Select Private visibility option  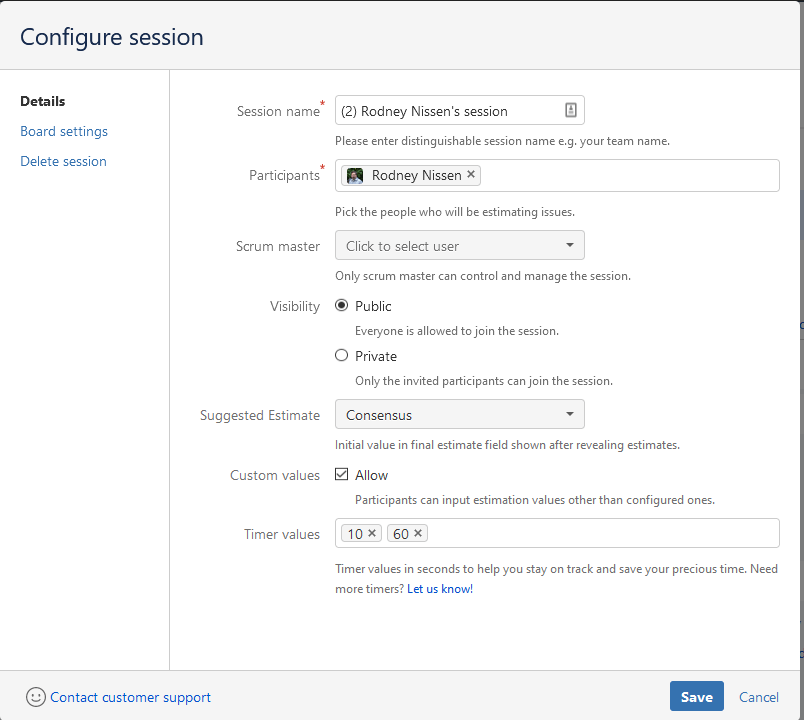click(342, 356)
